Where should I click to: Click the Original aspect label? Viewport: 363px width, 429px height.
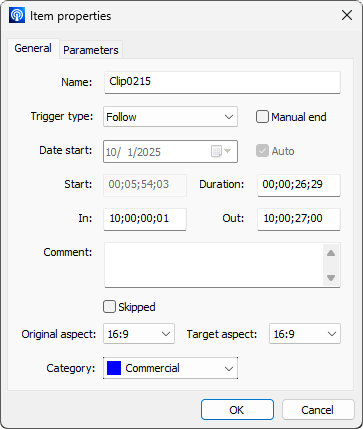59,334
